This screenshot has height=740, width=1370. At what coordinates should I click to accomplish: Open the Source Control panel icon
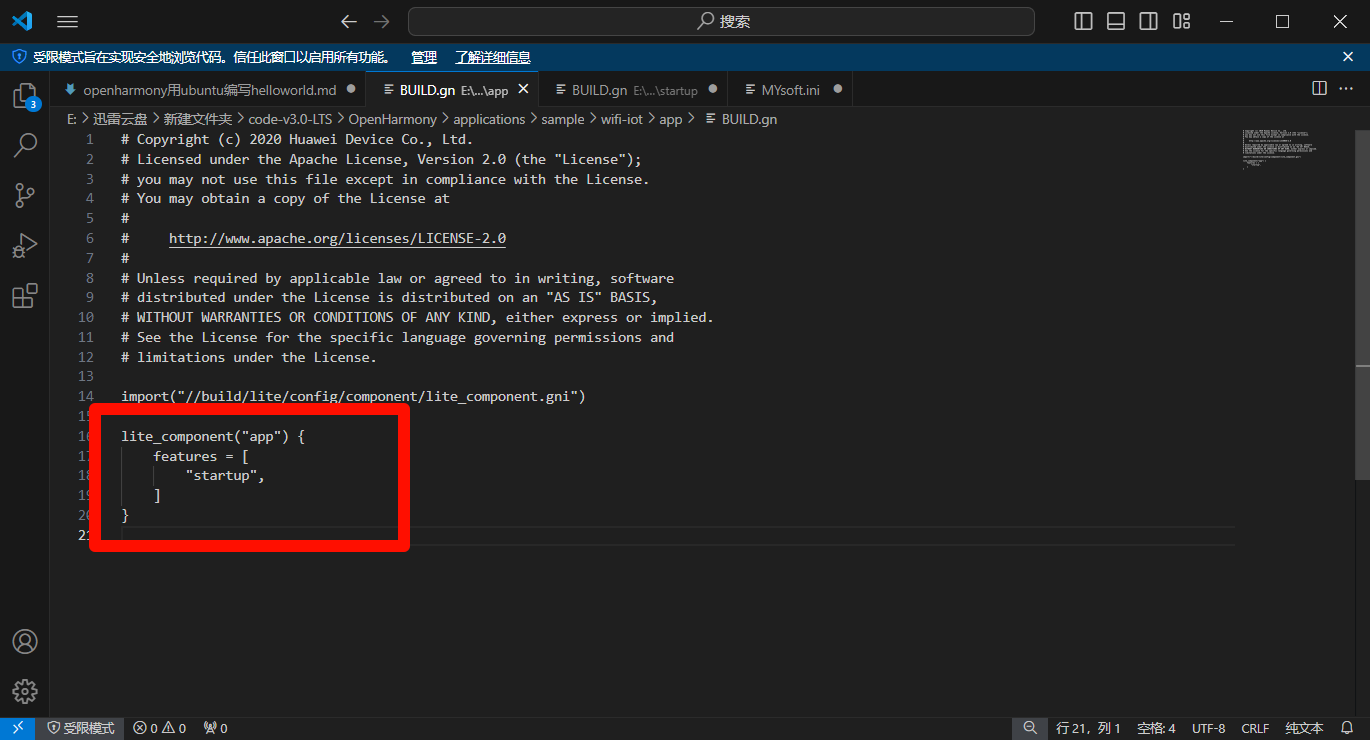point(24,195)
